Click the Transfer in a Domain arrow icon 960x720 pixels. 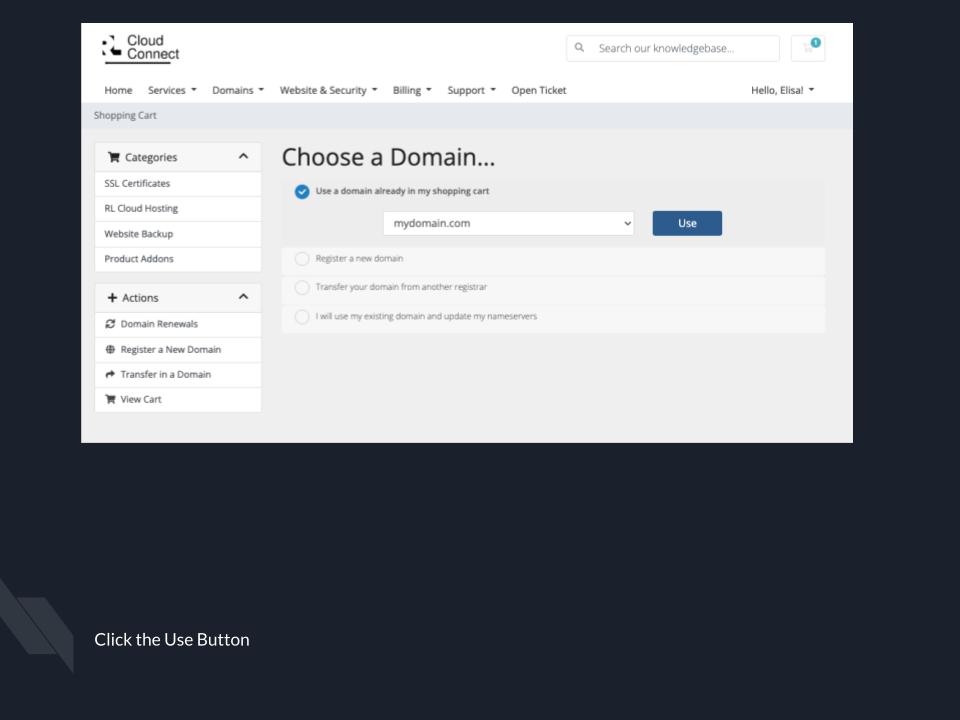click(110, 374)
